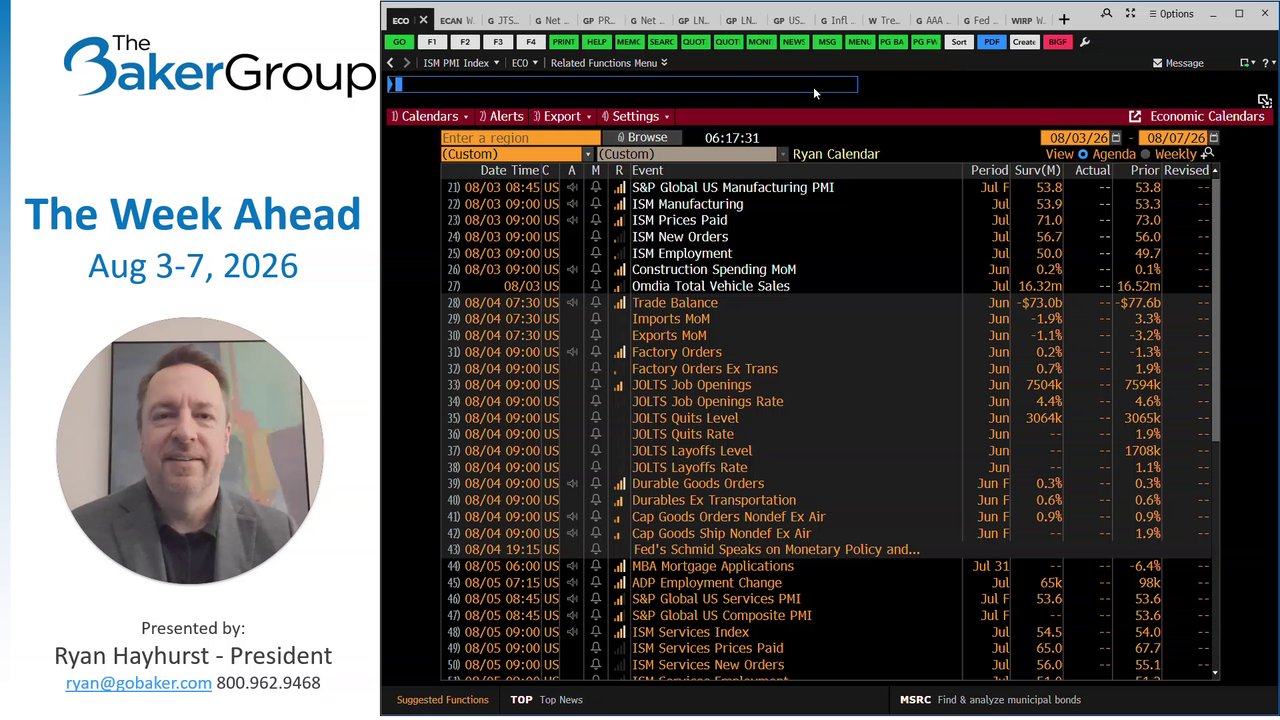Open start date 08/03/26 calendar picker icon

click(1116, 138)
